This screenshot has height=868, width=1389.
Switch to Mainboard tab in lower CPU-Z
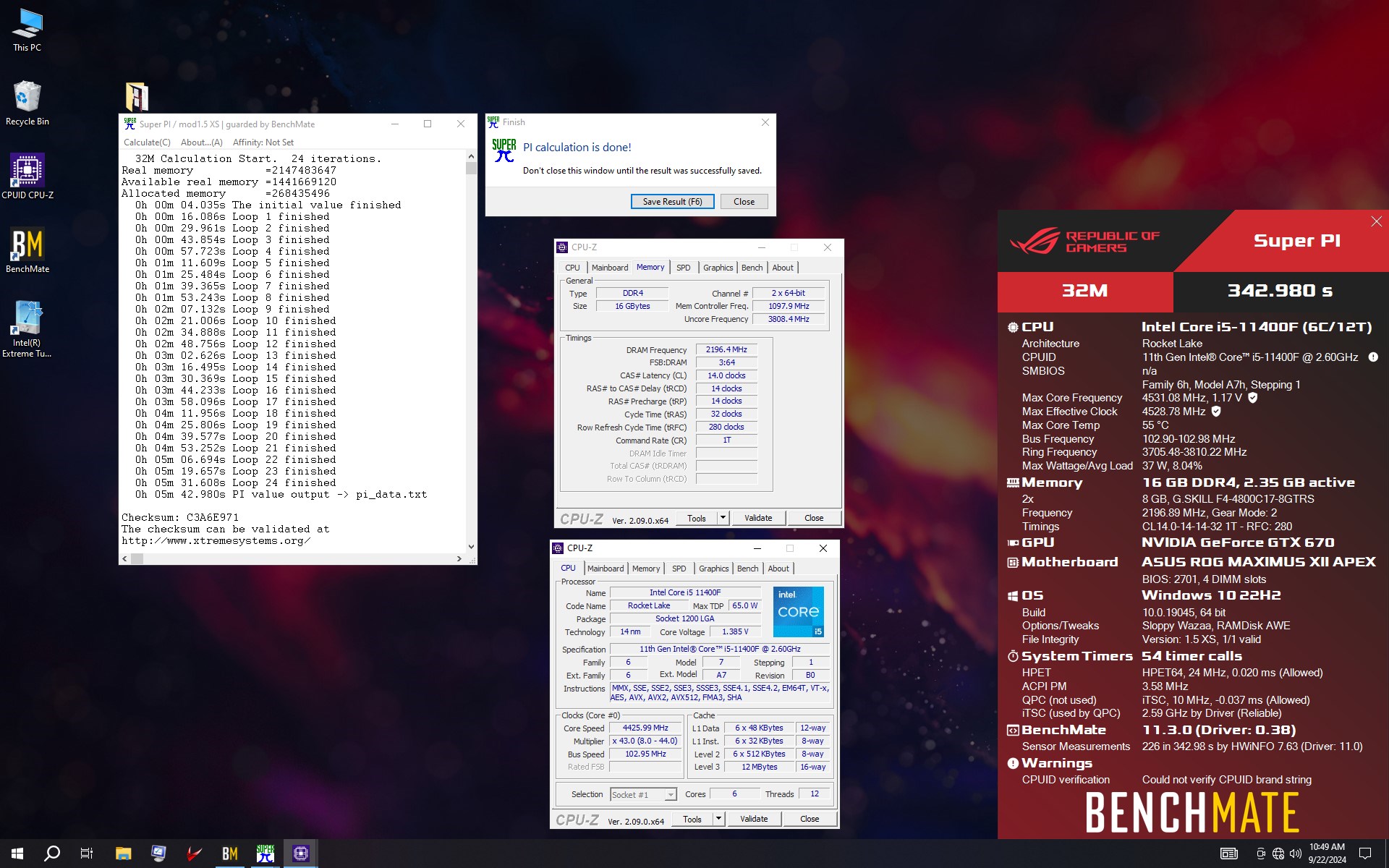point(606,569)
